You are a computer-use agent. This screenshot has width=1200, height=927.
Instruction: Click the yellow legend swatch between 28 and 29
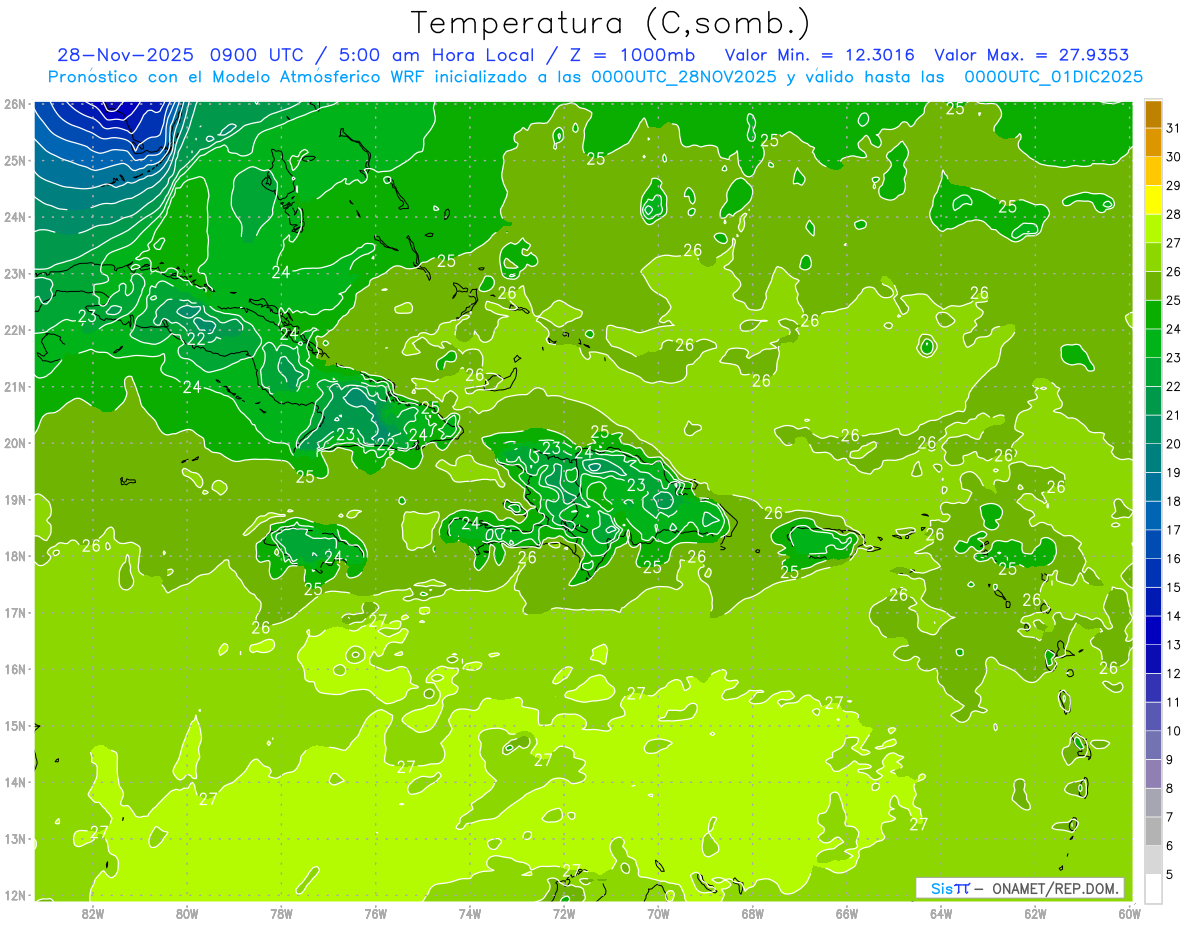tap(1153, 200)
